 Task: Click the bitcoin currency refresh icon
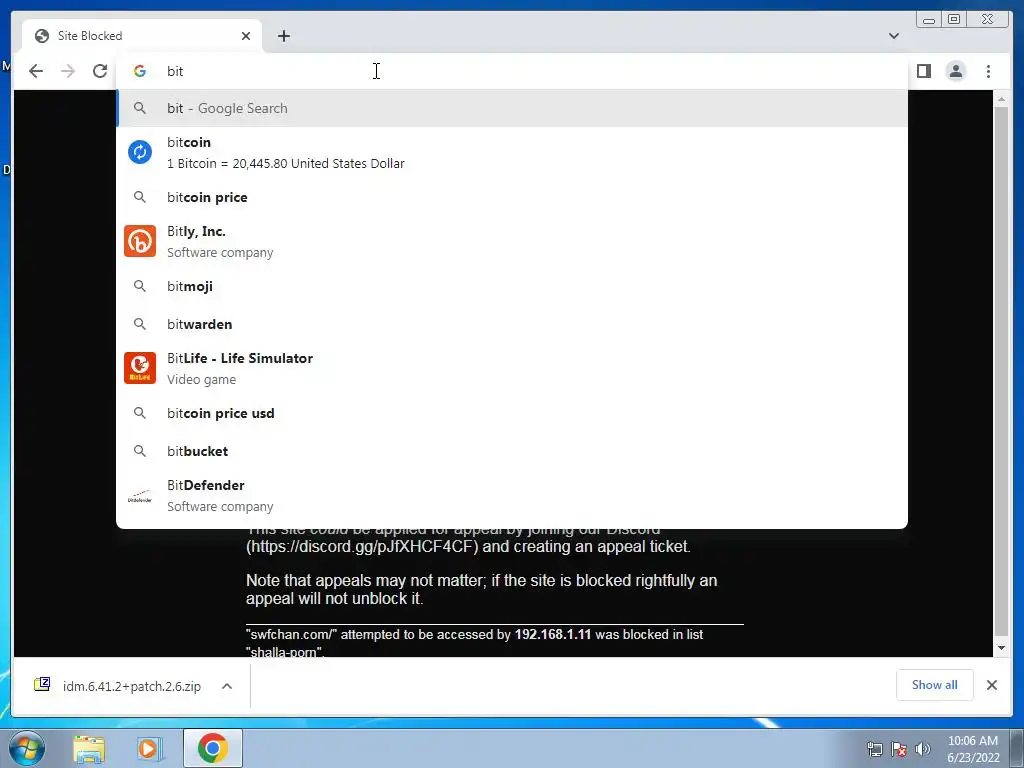140,152
